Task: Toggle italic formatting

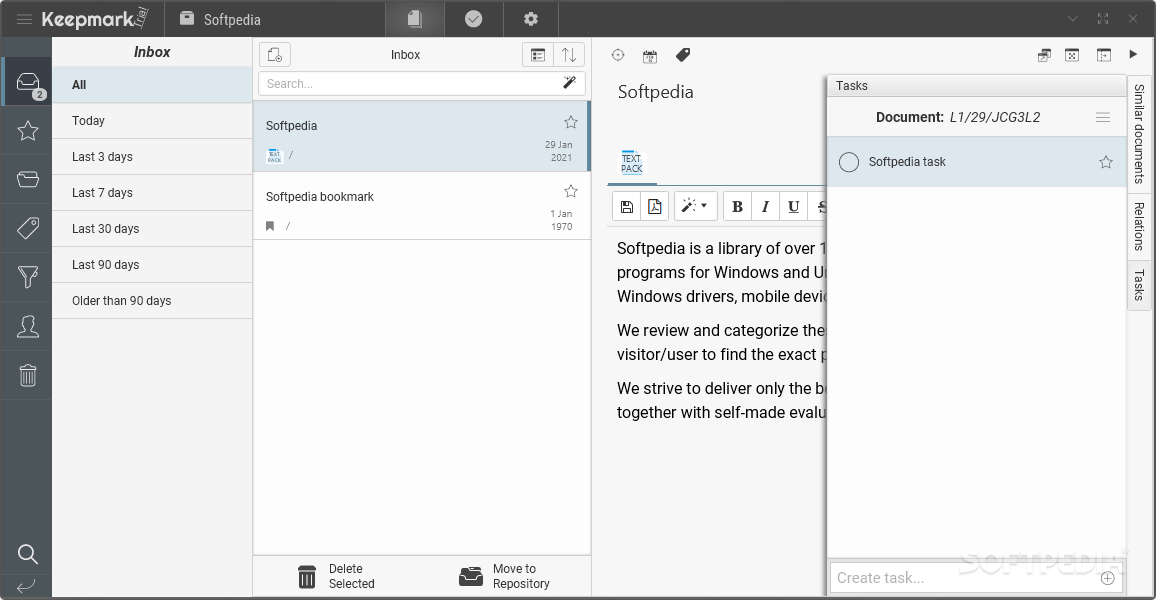Action: pos(765,206)
